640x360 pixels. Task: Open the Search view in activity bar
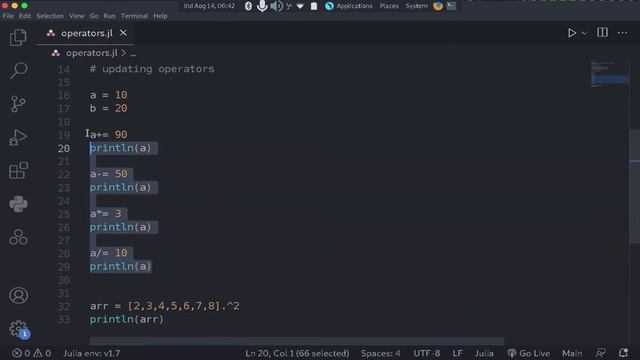click(x=18, y=71)
